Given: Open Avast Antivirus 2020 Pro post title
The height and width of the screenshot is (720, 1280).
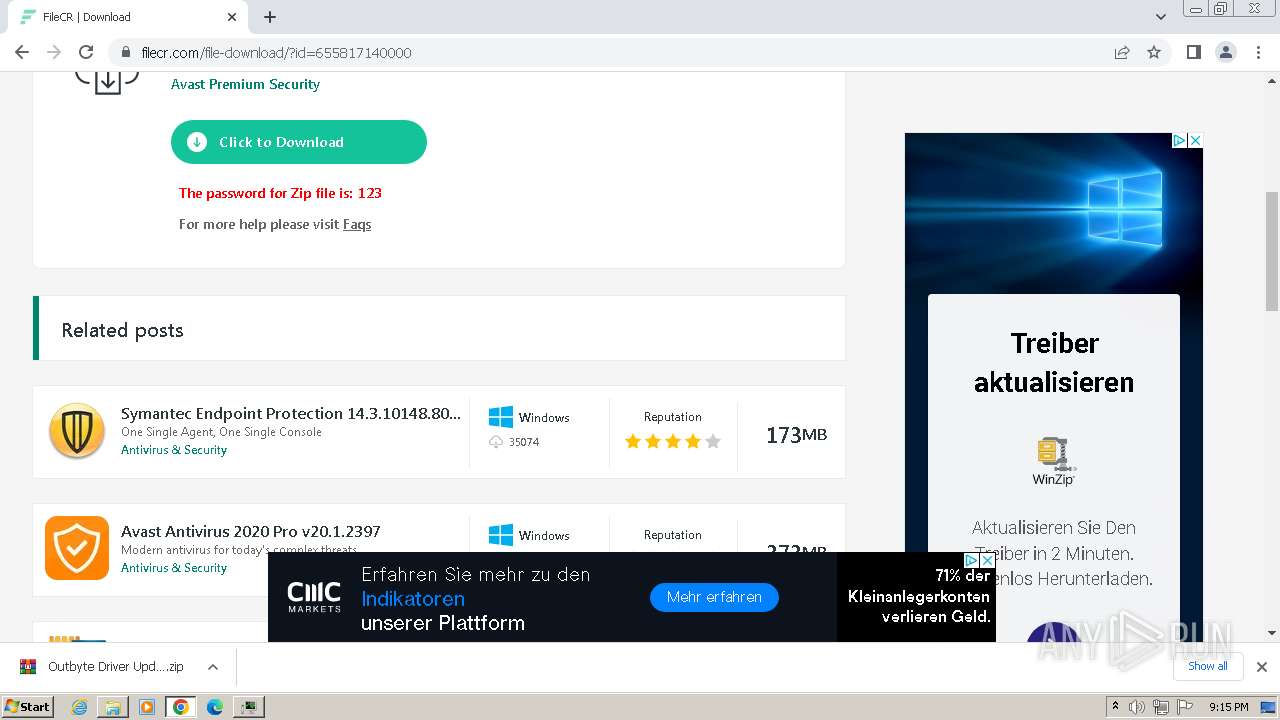Looking at the screenshot, I should 251,531.
